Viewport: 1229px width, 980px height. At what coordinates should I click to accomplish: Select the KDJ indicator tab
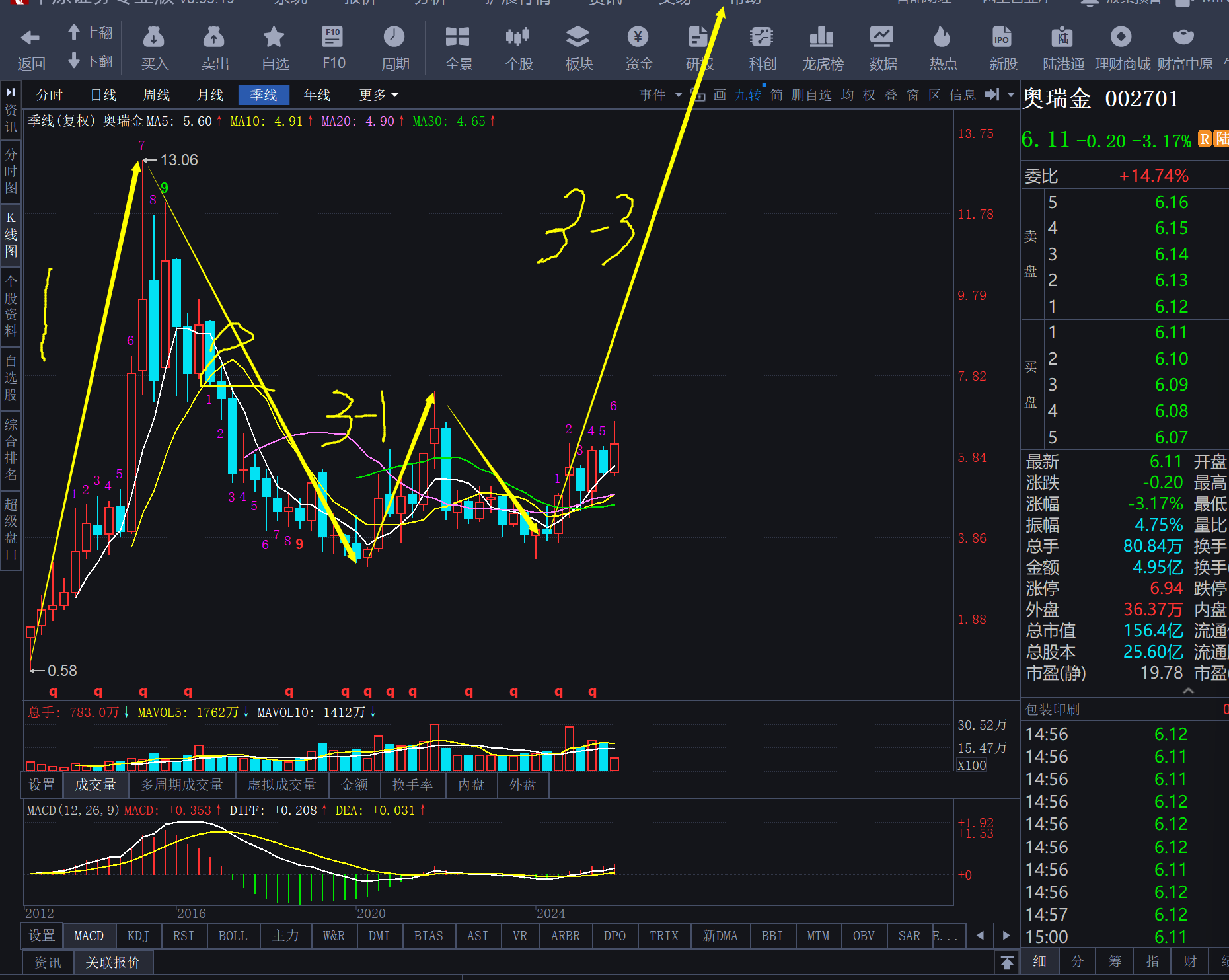(x=138, y=936)
